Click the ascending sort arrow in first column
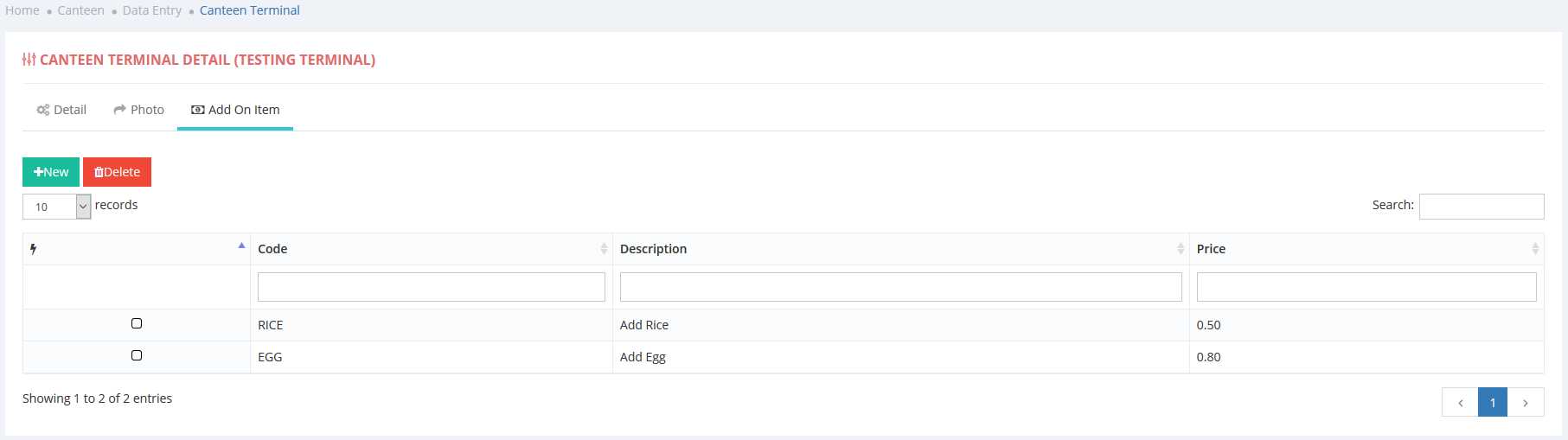Viewport: 1568px width, 440px height. pyautogui.click(x=241, y=246)
